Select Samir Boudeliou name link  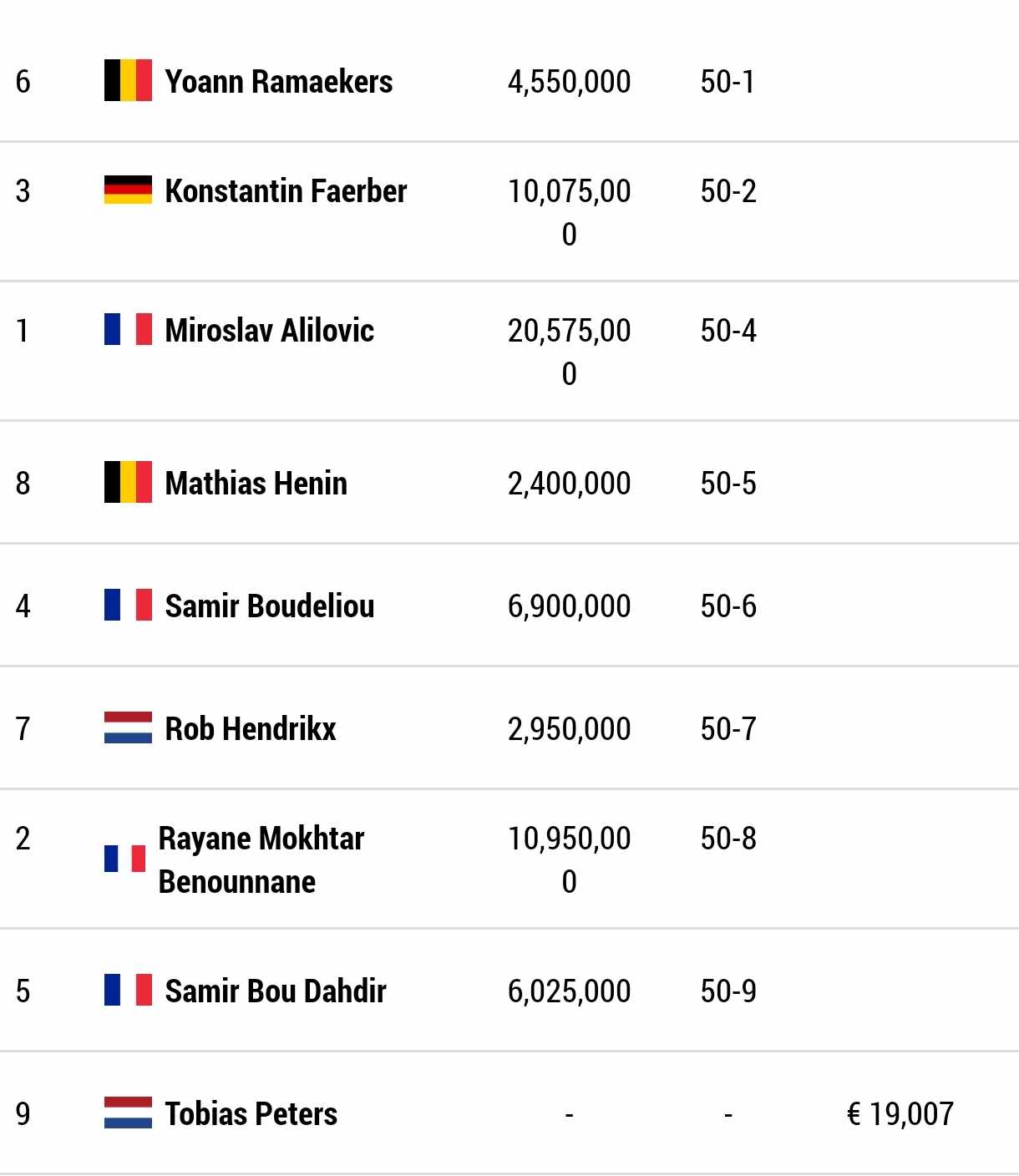coord(269,606)
